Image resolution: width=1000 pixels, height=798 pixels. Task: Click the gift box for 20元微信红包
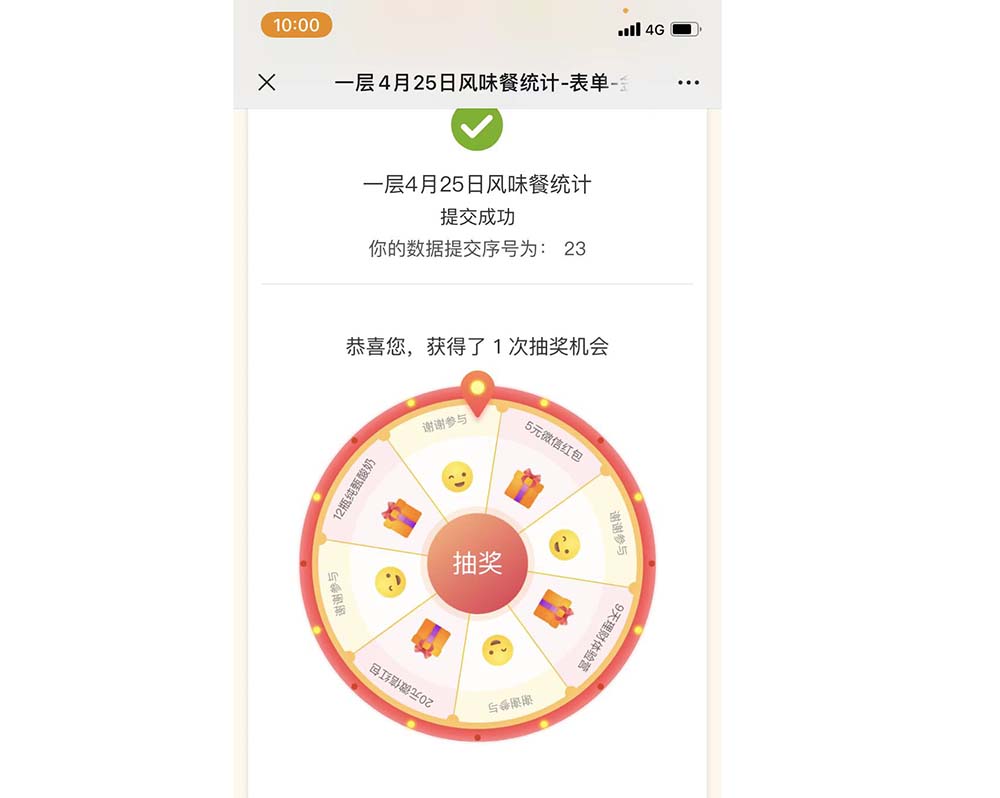point(430,638)
